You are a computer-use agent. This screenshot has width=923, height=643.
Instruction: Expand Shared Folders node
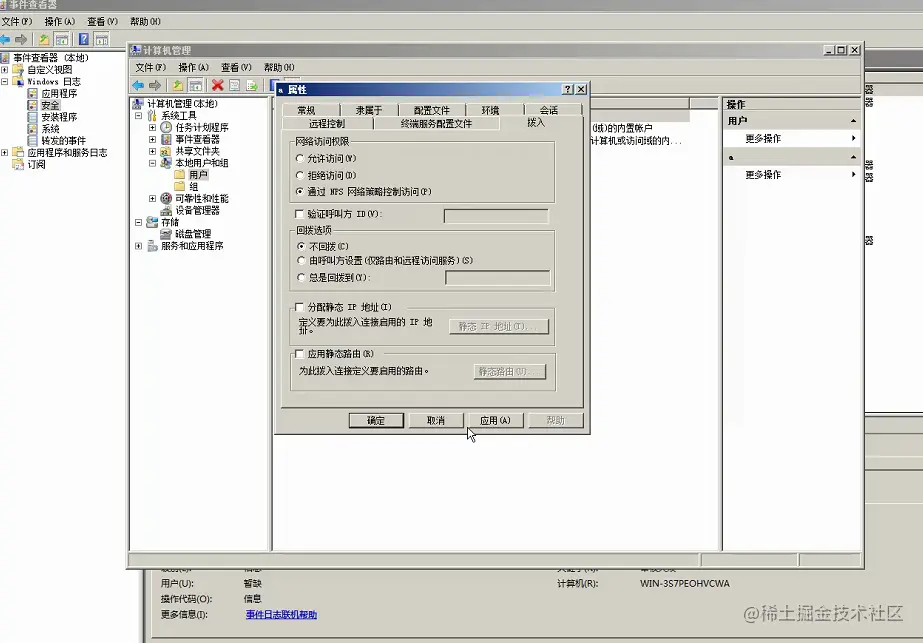click(152, 151)
